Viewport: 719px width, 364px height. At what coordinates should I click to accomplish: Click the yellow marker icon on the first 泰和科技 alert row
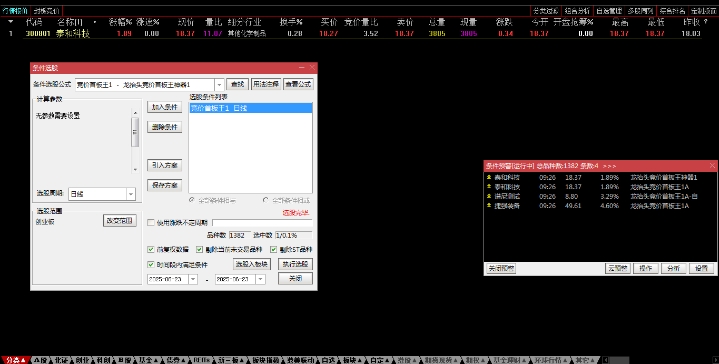489,177
